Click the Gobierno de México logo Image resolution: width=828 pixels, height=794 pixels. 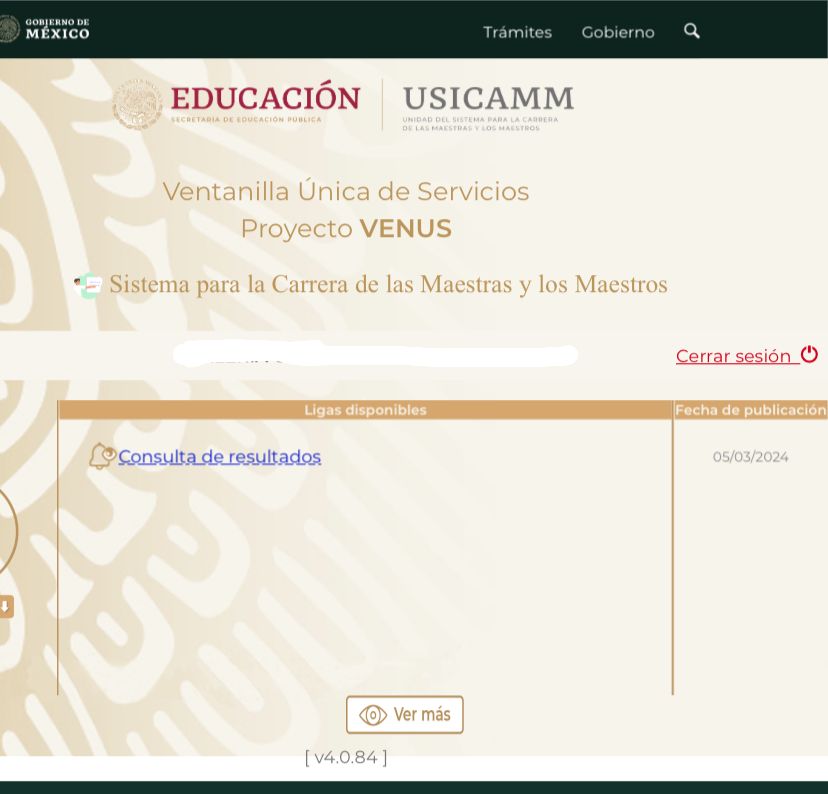[x=44, y=29]
